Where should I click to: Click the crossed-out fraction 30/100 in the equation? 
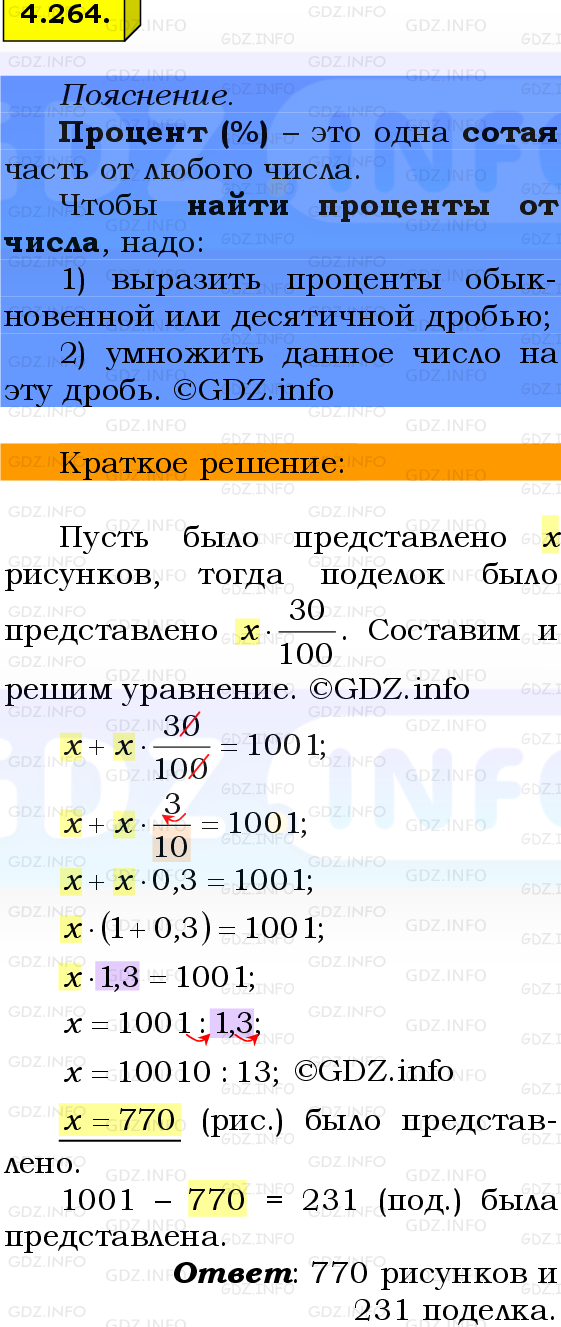point(181,746)
